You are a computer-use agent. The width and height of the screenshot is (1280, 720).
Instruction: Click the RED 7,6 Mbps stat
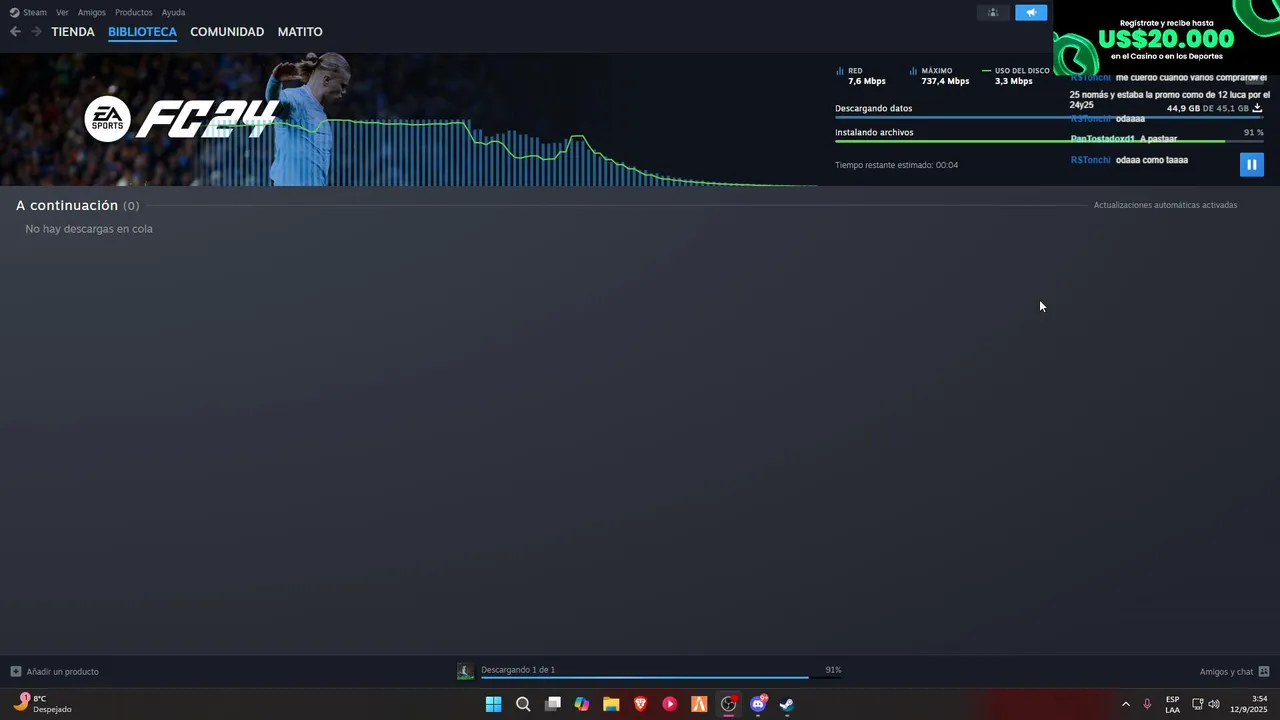click(861, 76)
